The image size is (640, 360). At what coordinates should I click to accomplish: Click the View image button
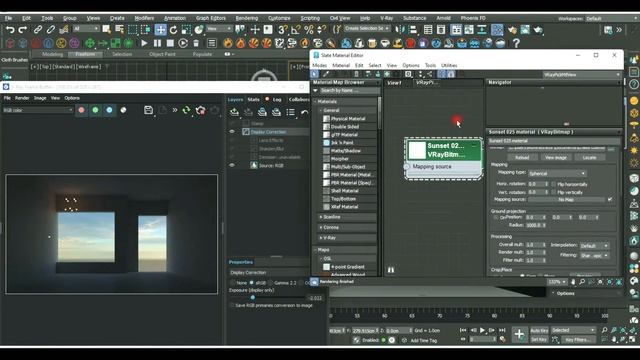pos(556,157)
